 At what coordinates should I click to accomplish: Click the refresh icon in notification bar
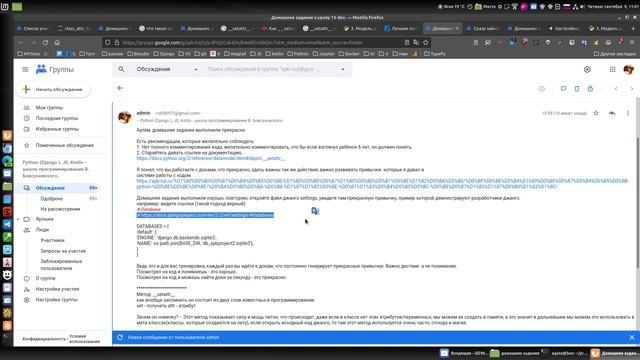(x=120, y=338)
